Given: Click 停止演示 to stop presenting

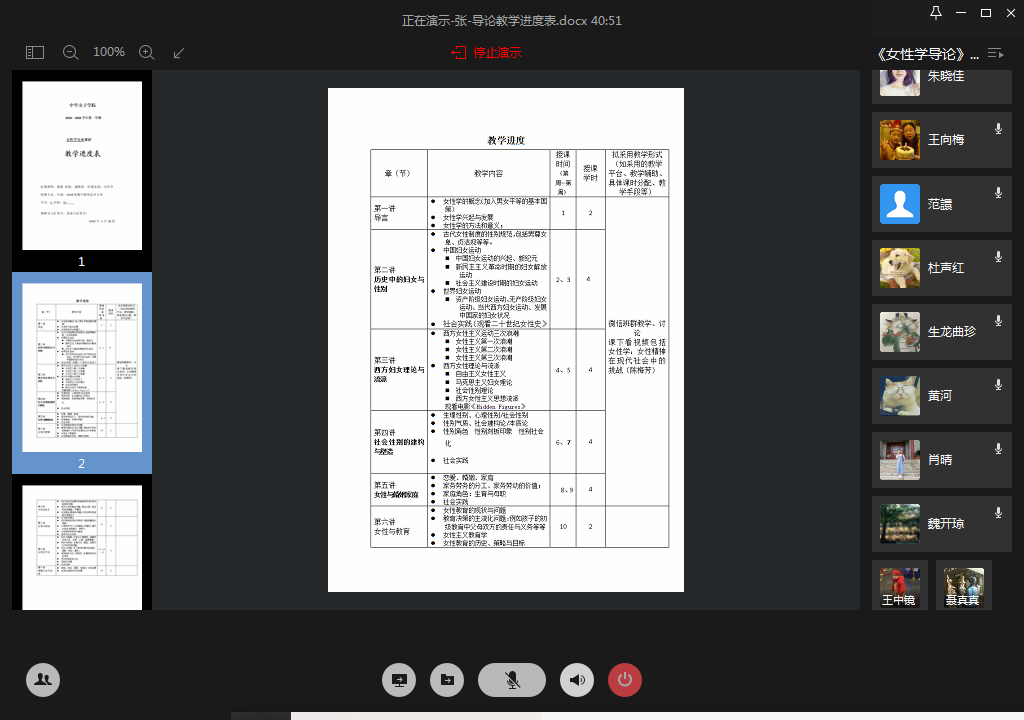Looking at the screenshot, I should click(487, 52).
